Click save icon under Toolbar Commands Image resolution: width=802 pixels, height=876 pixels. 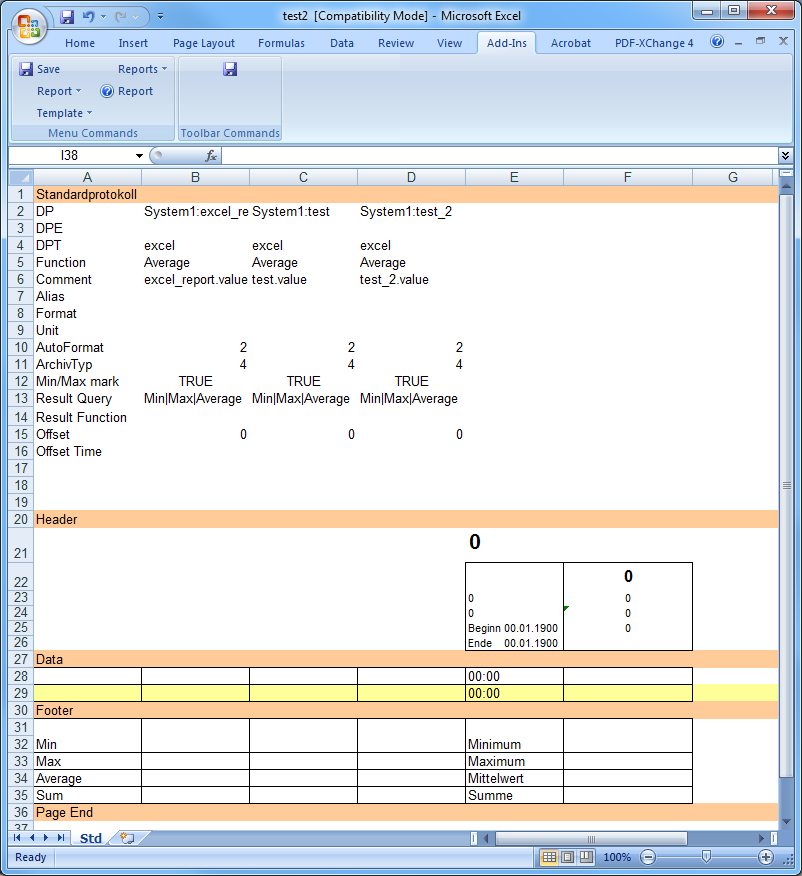[230, 69]
